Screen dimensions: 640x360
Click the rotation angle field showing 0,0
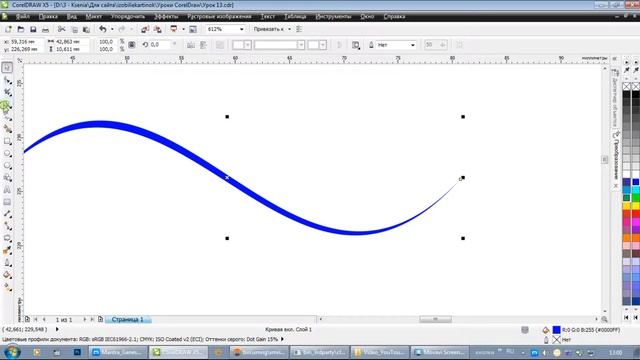click(160, 45)
